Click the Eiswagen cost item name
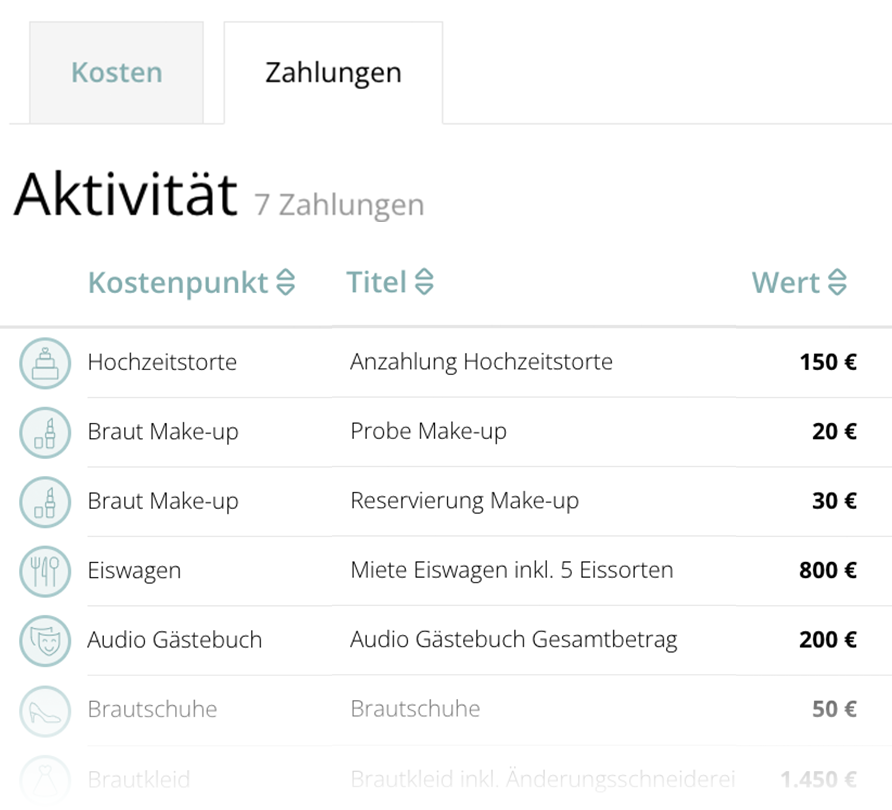892x810 pixels. click(x=134, y=571)
